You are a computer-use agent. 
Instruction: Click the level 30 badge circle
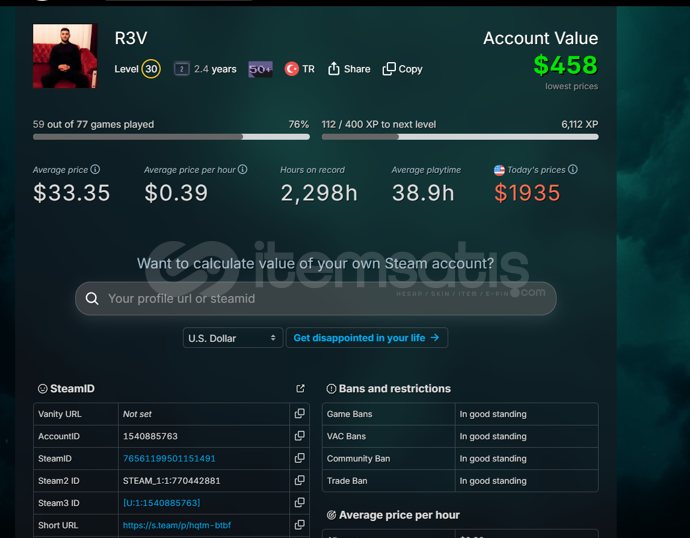(151, 69)
